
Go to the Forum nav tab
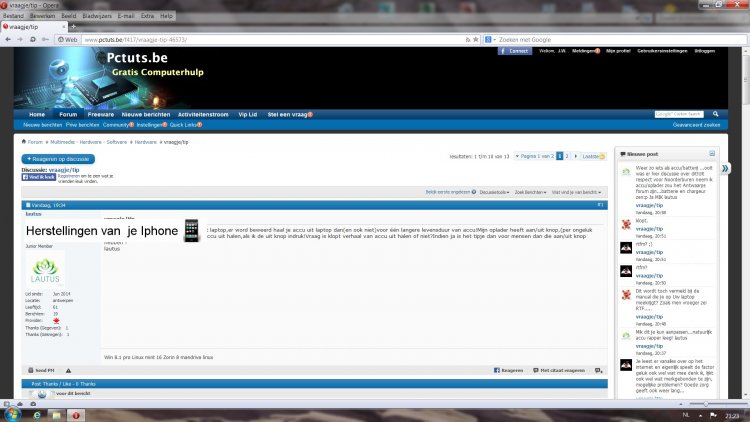pyautogui.click(x=68, y=114)
